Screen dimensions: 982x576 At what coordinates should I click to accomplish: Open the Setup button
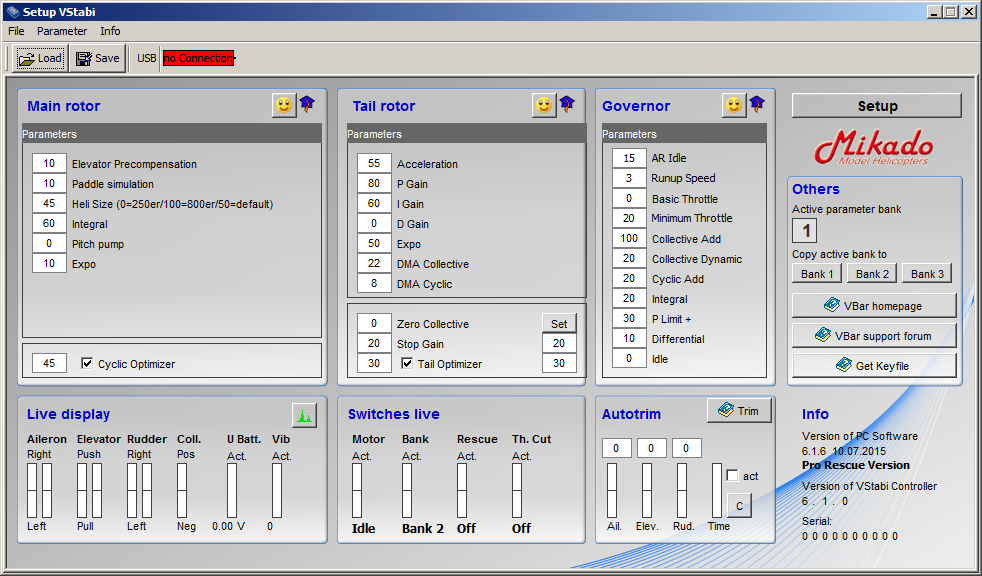877,106
